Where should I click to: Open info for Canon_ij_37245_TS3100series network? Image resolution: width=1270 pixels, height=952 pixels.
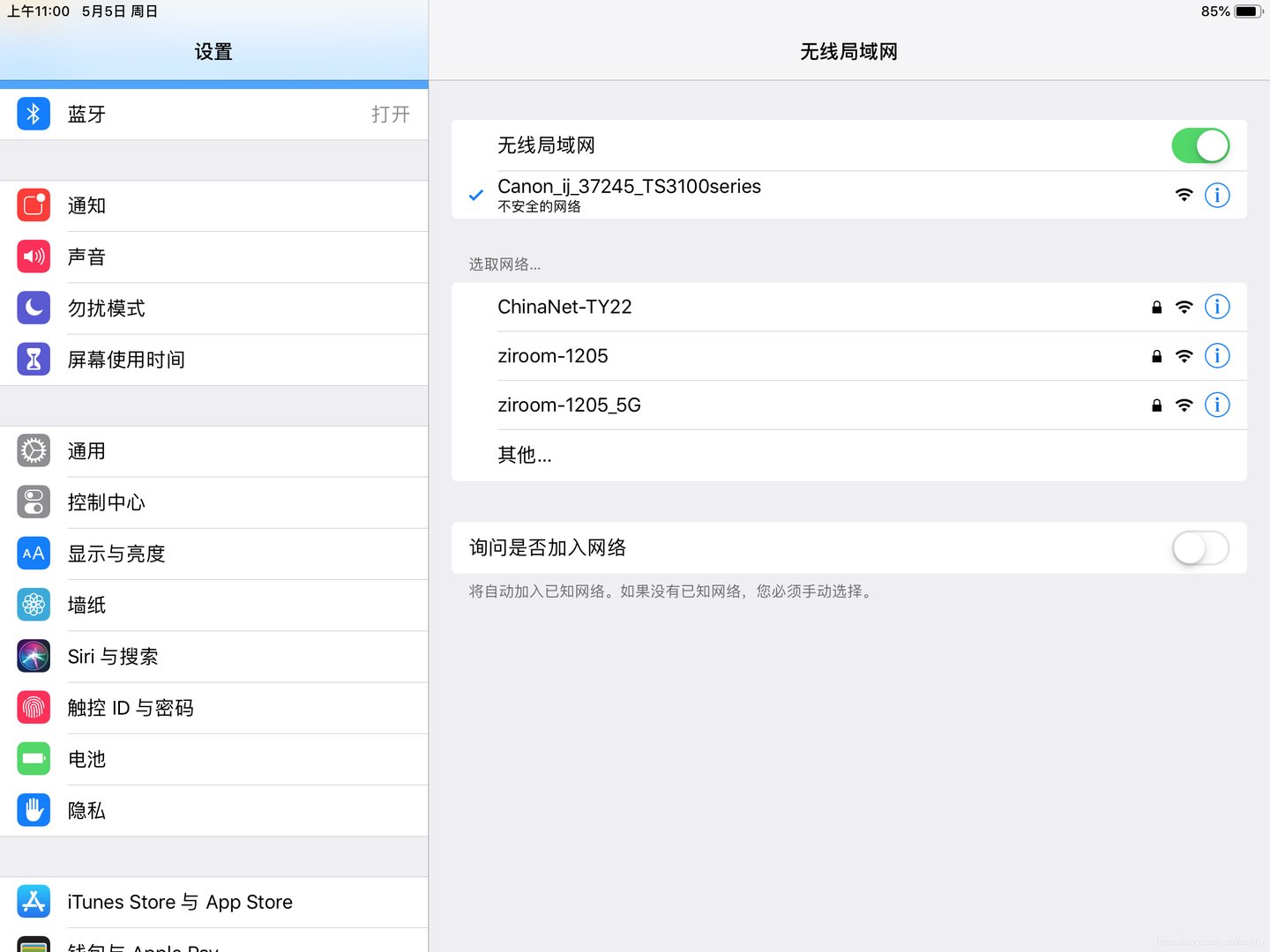[x=1217, y=195]
